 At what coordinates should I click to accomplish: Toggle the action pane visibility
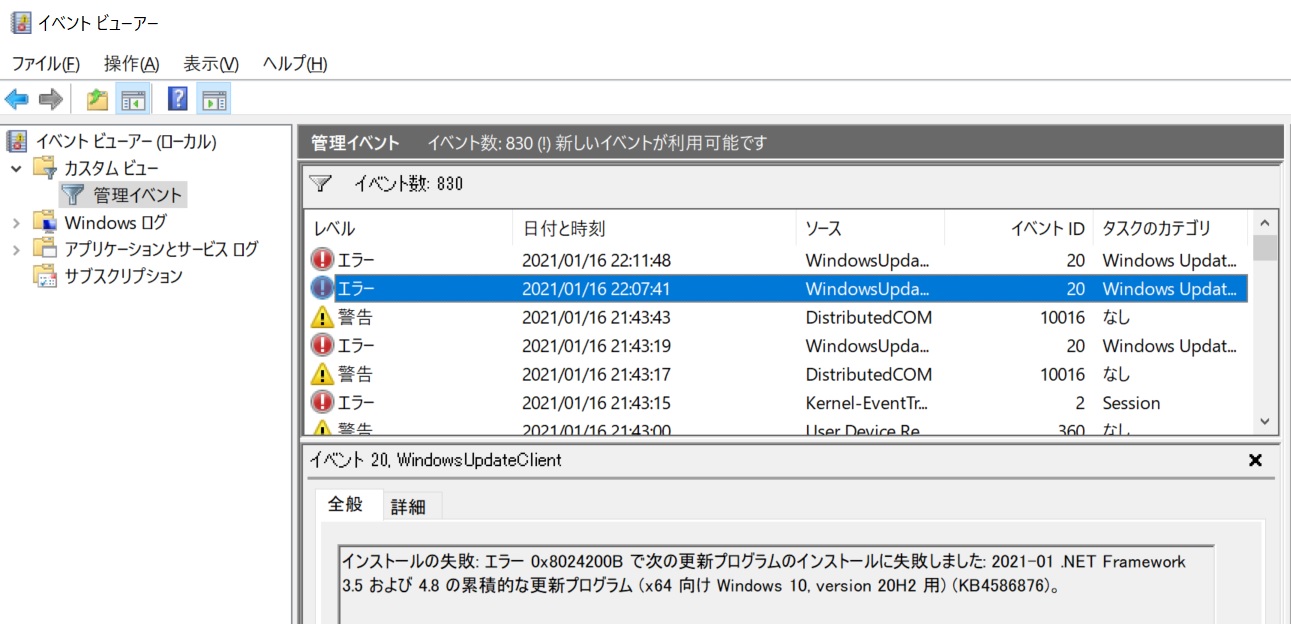point(213,97)
